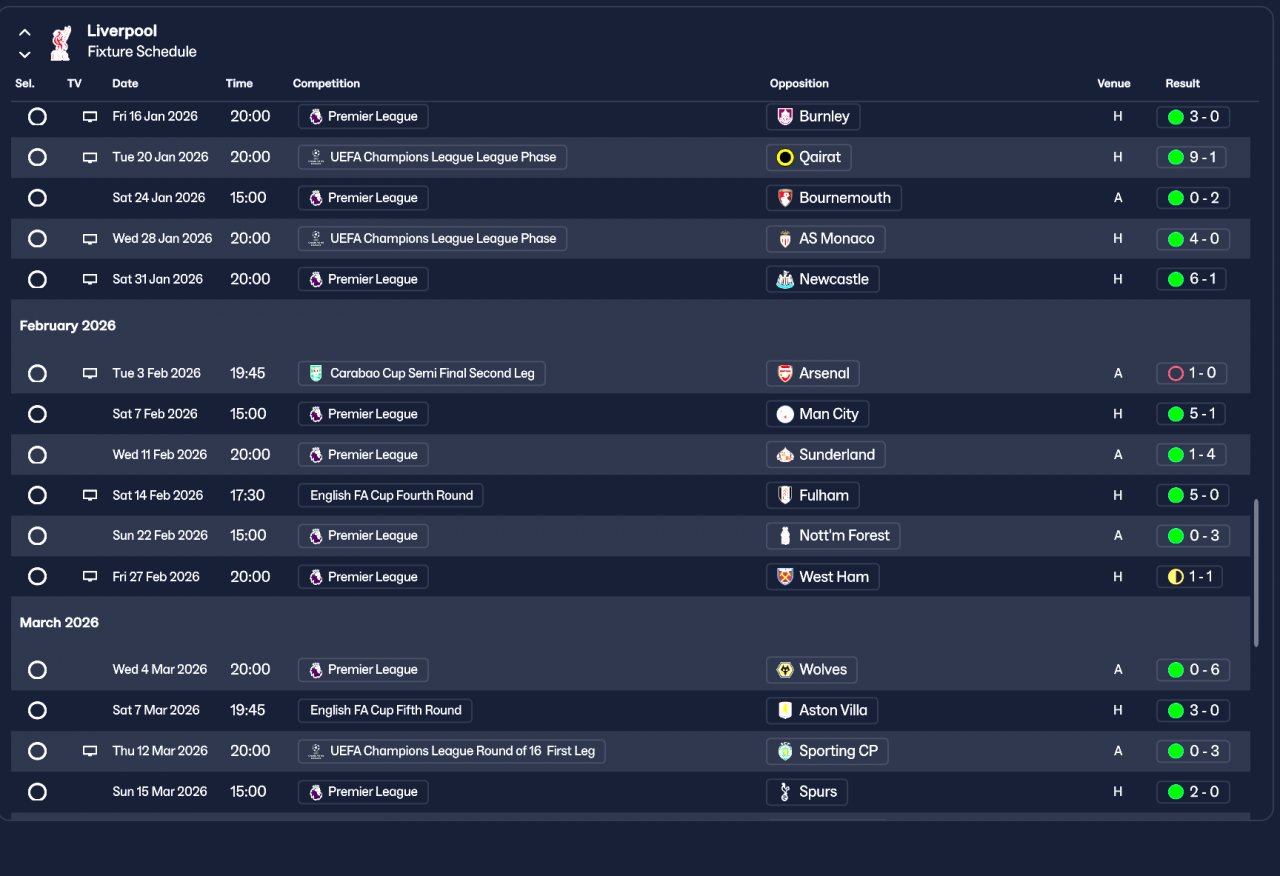Click the up chevron beside the Liverpool crest

click(x=25, y=32)
